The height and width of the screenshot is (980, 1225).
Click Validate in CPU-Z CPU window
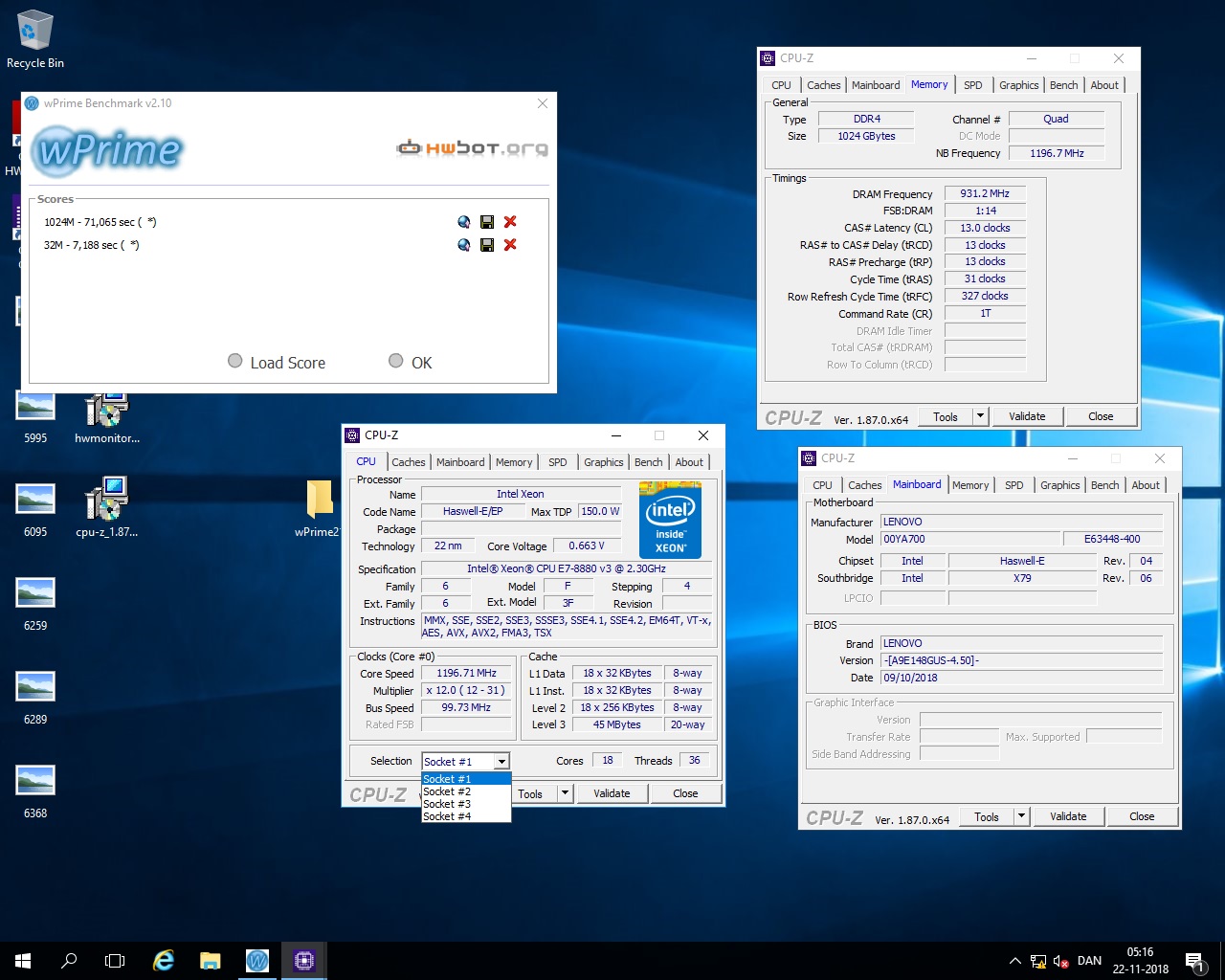(x=612, y=793)
